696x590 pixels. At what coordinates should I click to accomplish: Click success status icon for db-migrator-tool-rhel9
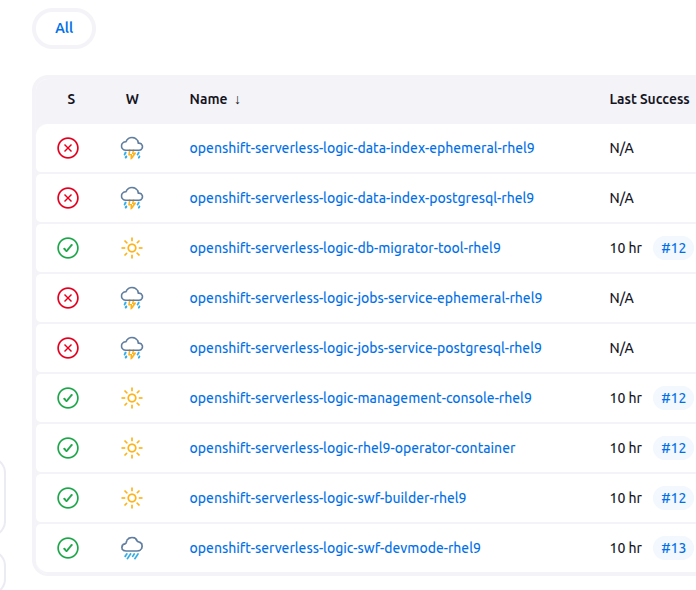pyautogui.click(x=68, y=248)
